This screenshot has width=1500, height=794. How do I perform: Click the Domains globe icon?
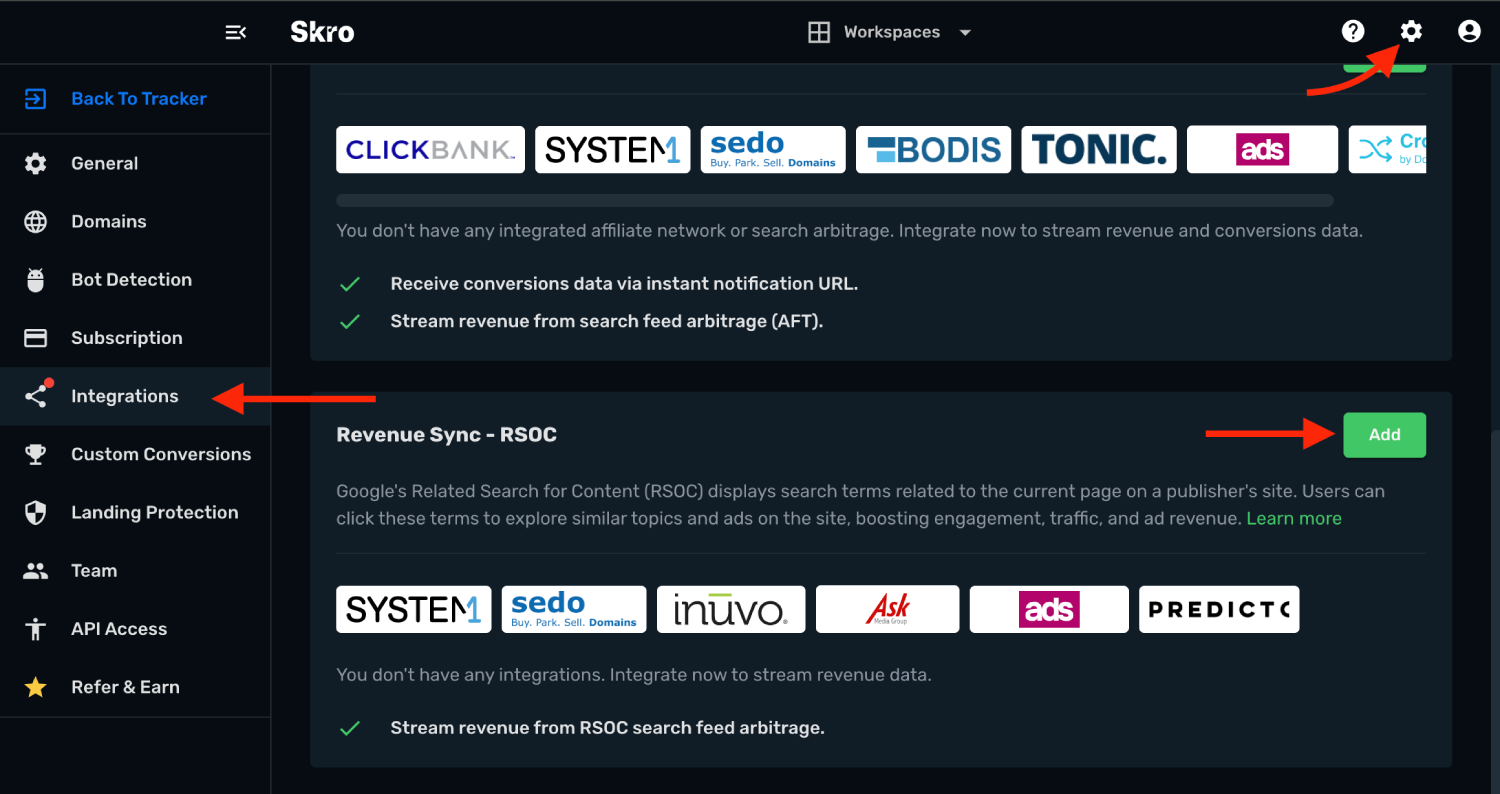[36, 221]
